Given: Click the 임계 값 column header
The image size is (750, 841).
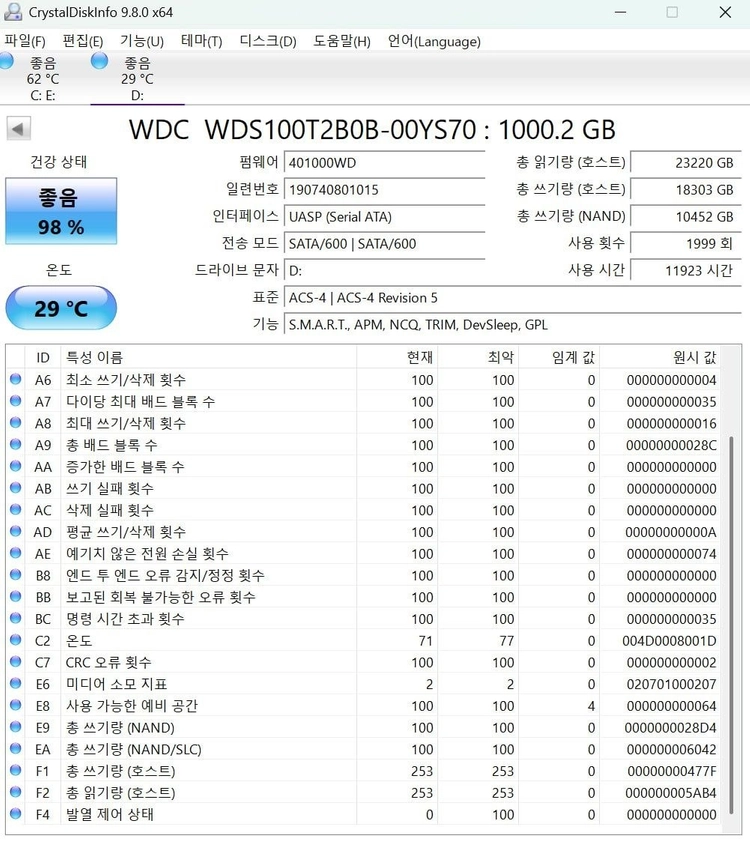Looking at the screenshot, I should pyautogui.click(x=560, y=357).
